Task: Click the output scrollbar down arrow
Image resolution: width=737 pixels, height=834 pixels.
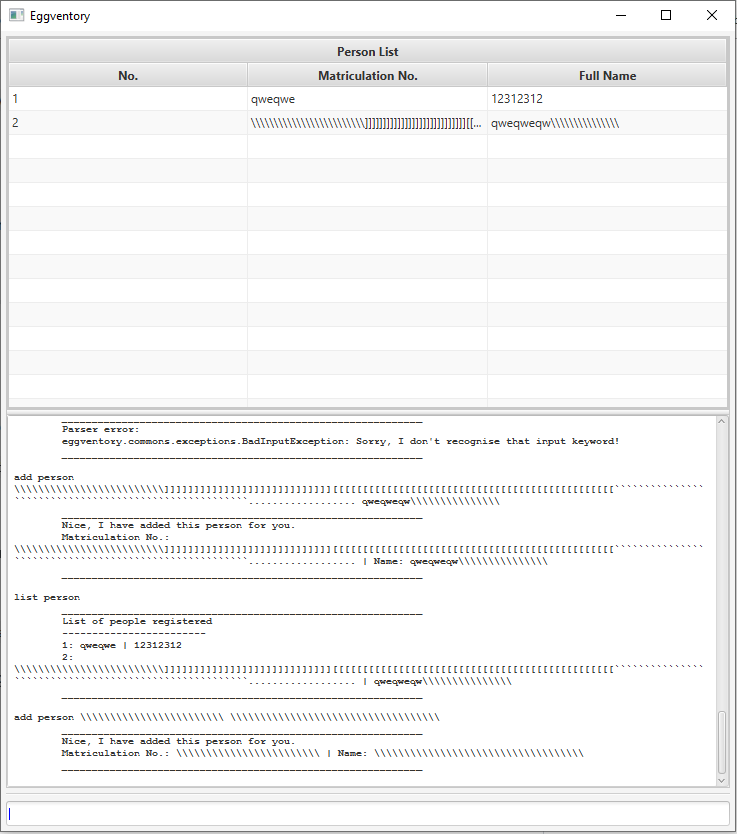Action: tap(722, 781)
